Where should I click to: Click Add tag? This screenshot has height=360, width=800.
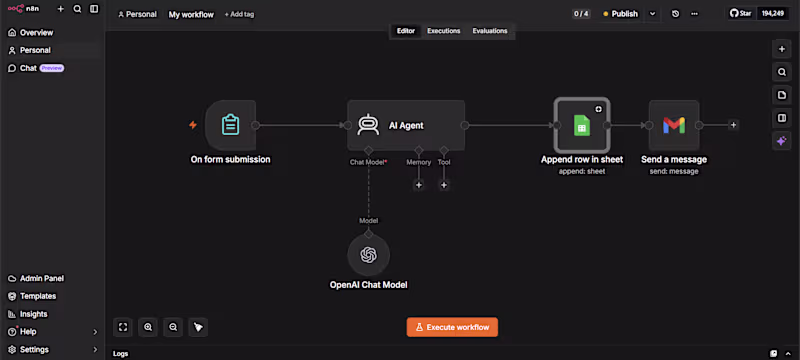click(239, 14)
